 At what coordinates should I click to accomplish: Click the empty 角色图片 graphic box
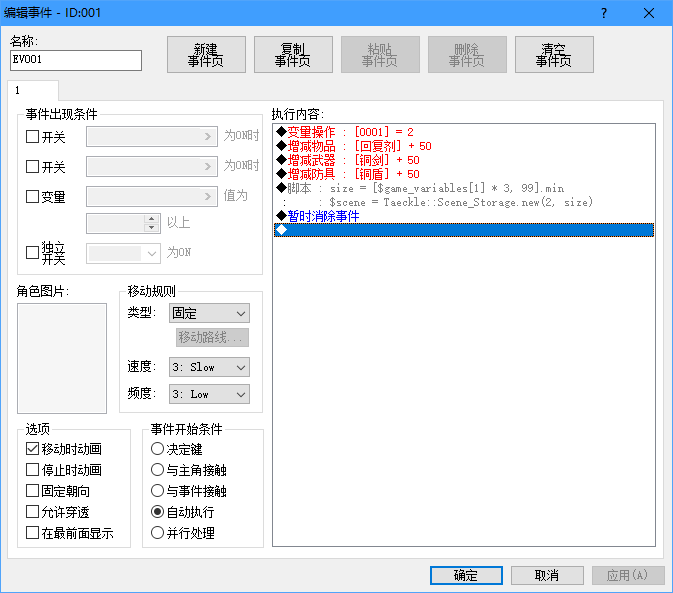pyautogui.click(x=62, y=358)
